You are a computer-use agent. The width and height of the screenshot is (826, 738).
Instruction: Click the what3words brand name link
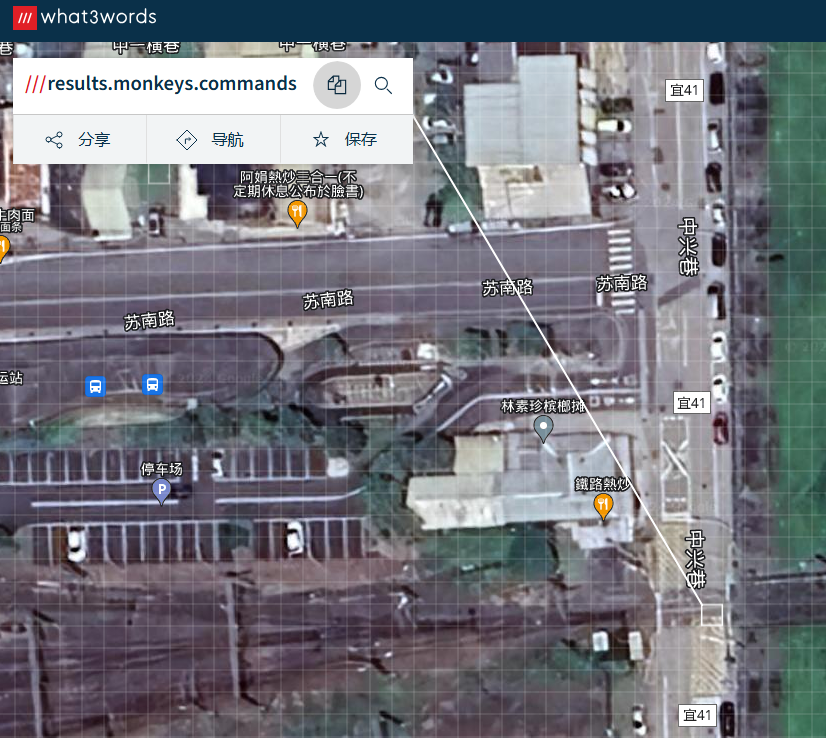tap(99, 17)
